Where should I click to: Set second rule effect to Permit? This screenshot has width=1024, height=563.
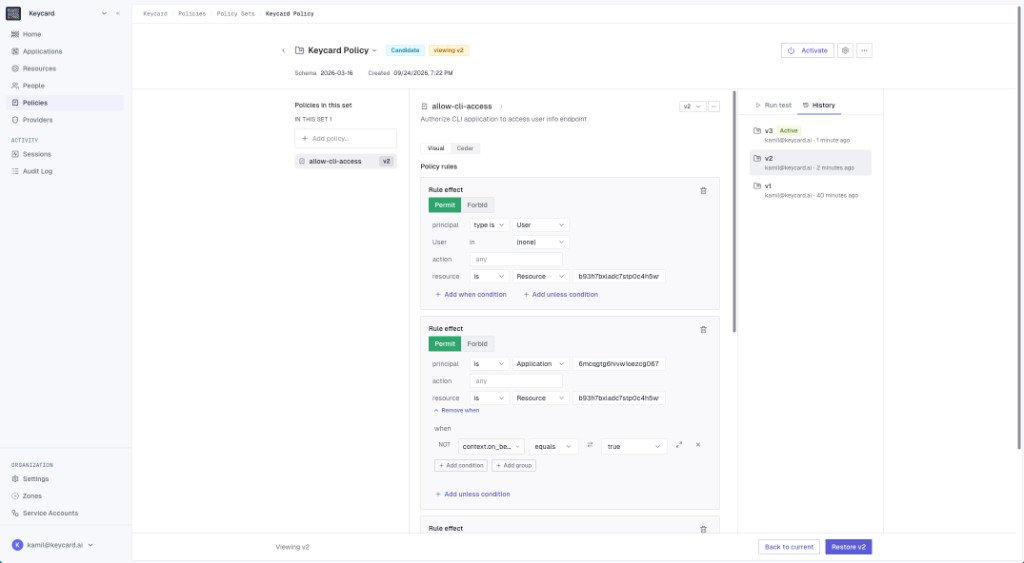(x=445, y=344)
